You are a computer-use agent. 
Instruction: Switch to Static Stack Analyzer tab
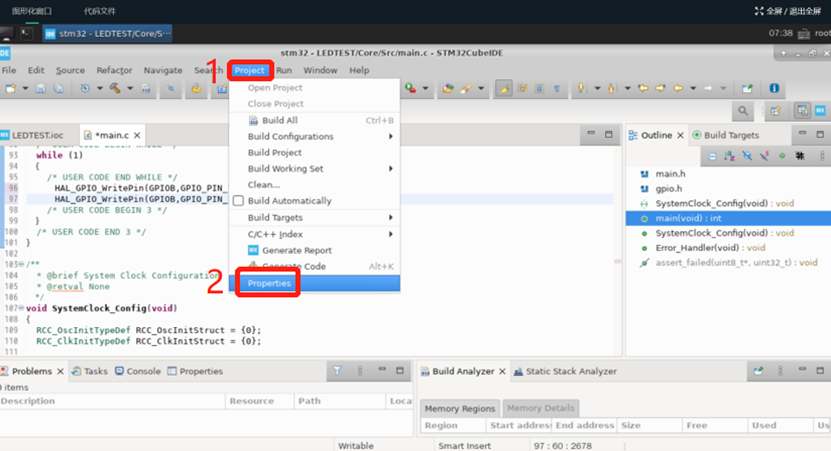565,371
